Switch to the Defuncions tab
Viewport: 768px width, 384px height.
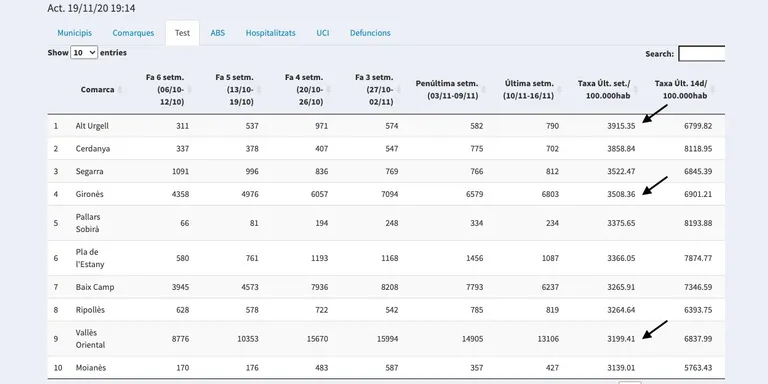pos(370,33)
